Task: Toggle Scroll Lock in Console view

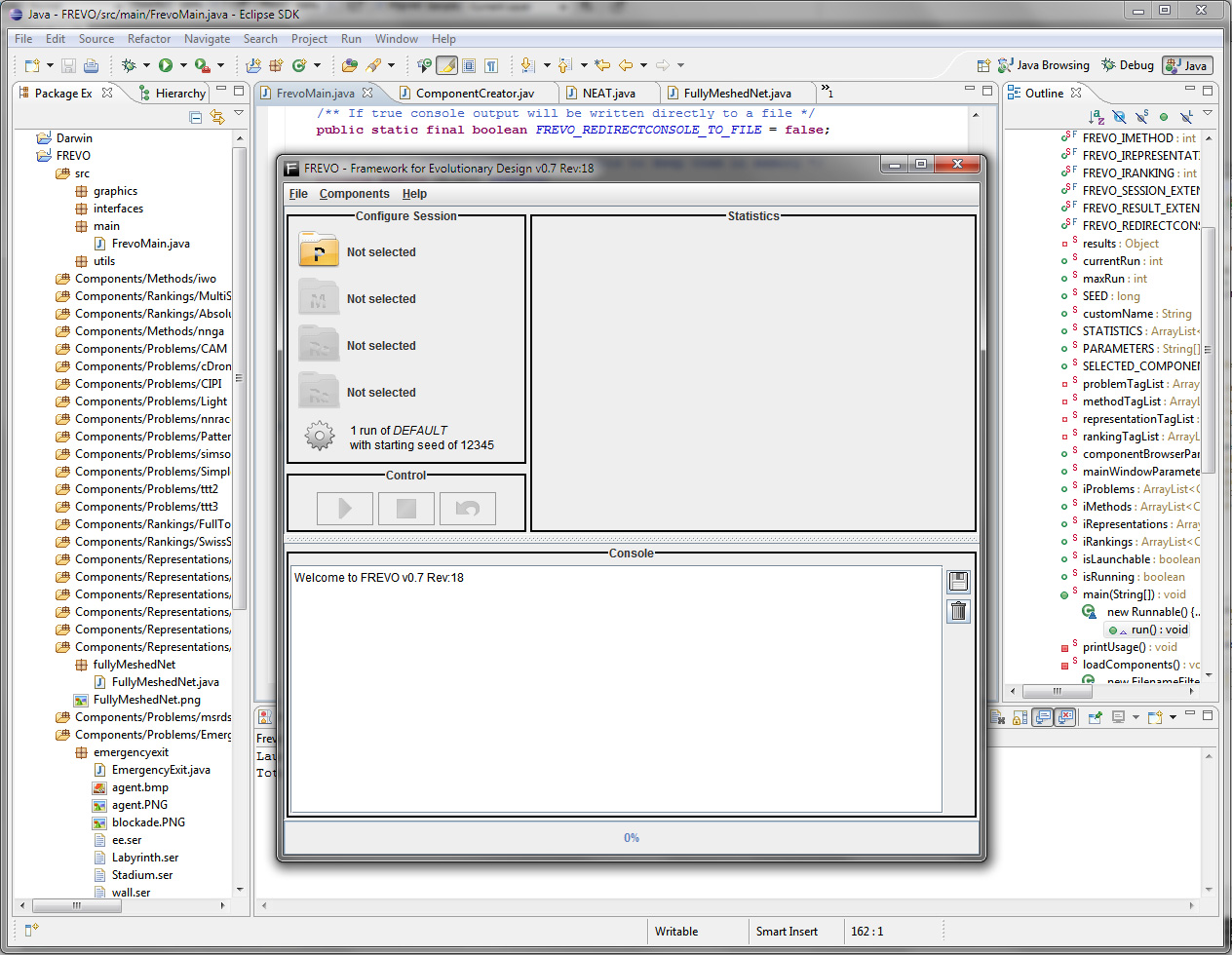Action: click(1020, 717)
